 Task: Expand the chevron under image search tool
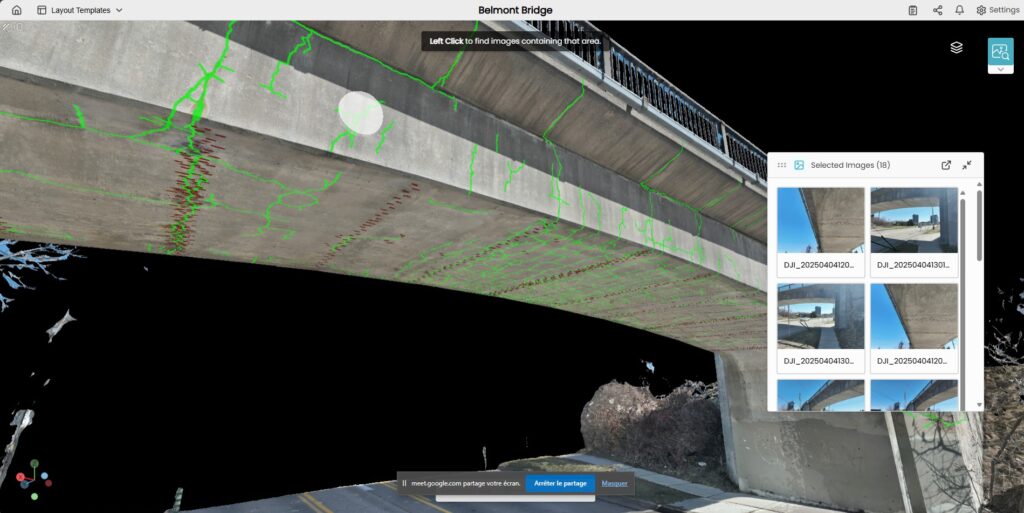[x=1000, y=69]
